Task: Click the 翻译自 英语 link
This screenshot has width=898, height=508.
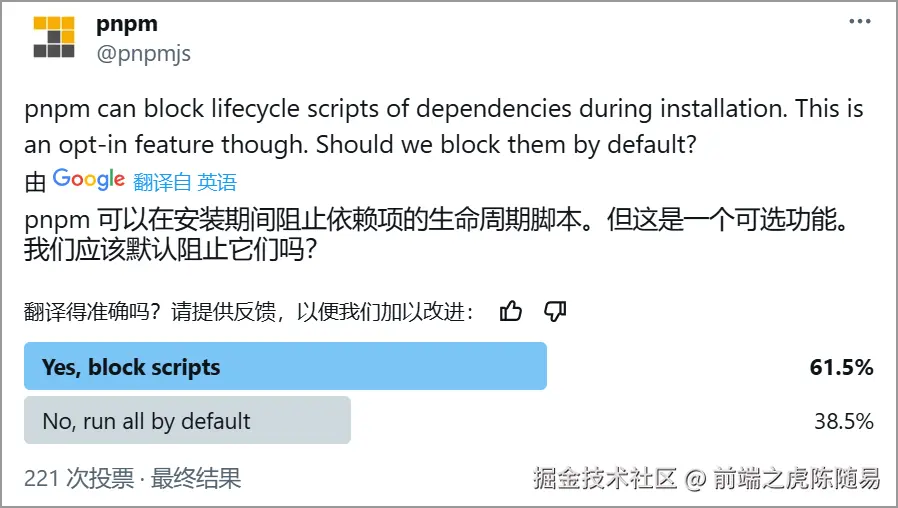Action: 185,182
